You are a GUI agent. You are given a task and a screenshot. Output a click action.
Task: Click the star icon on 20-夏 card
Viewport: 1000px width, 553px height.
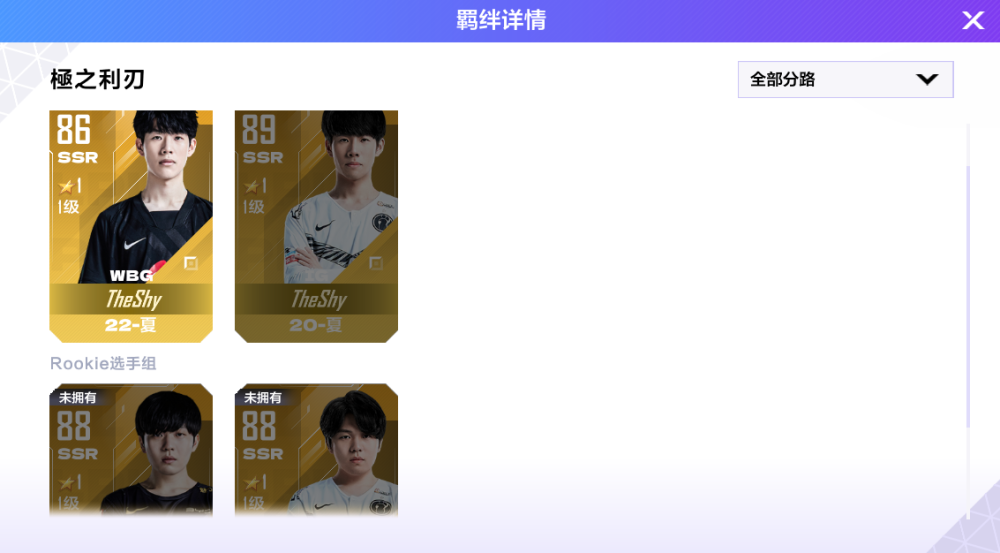pyautogui.click(x=251, y=186)
